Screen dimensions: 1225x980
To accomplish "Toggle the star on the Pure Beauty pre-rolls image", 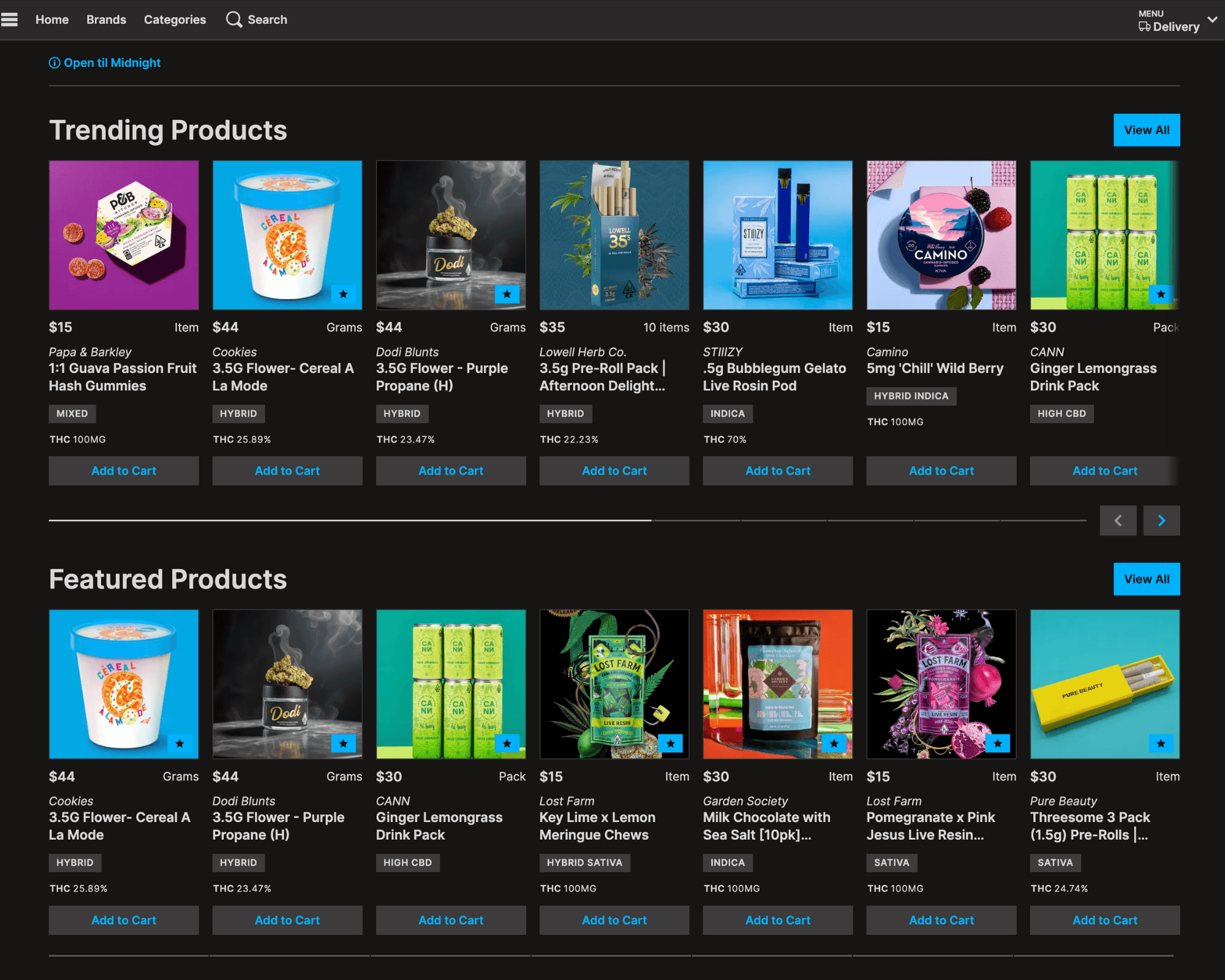I will [x=1161, y=744].
